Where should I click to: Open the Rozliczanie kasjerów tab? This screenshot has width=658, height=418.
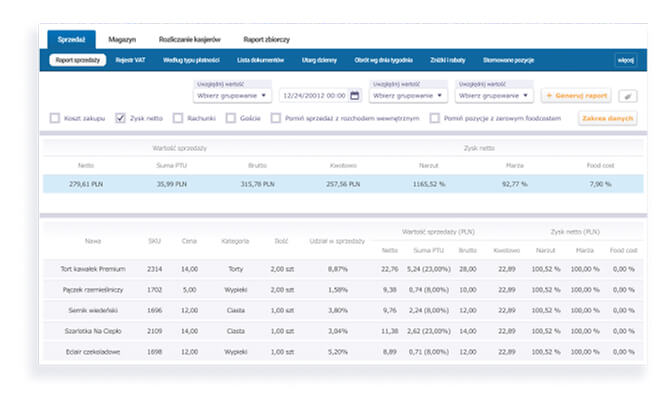click(190, 39)
